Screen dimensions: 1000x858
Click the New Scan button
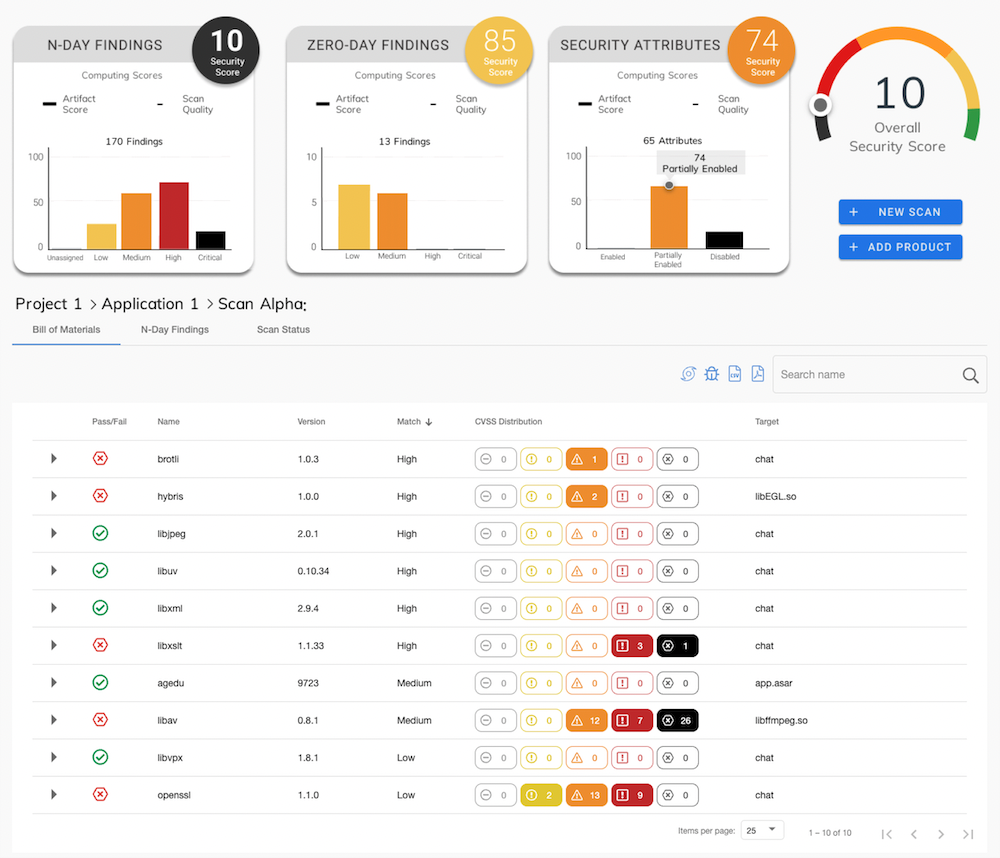pyautogui.click(x=900, y=212)
